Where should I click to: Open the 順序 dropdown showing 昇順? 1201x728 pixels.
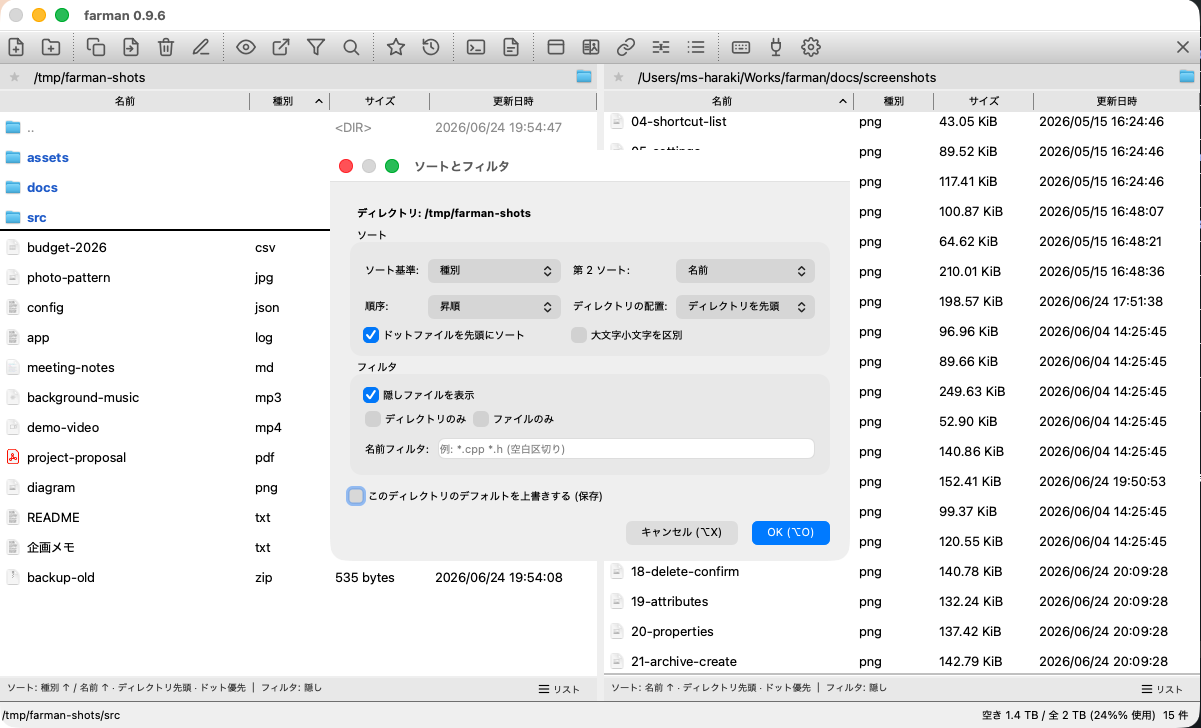(x=494, y=307)
